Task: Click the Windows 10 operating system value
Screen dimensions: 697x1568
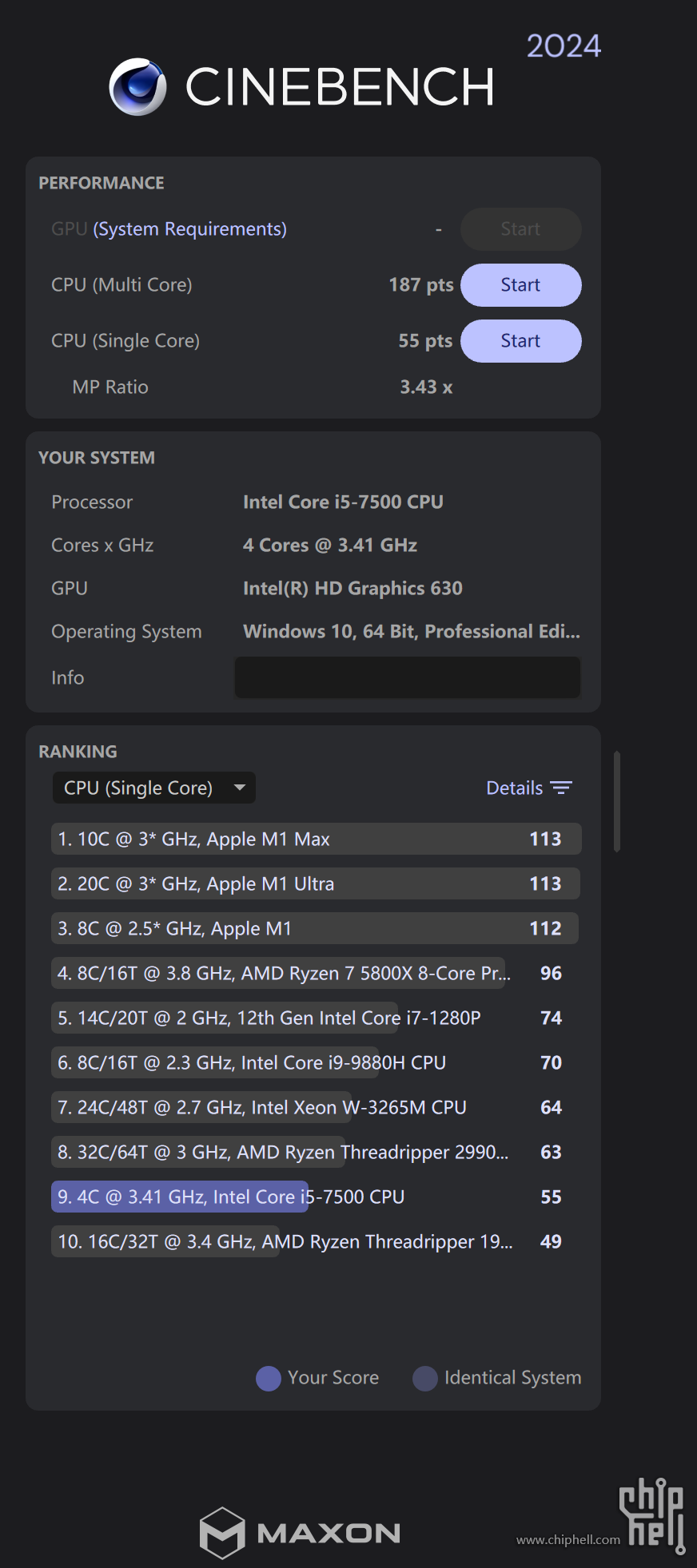Action: [x=412, y=631]
